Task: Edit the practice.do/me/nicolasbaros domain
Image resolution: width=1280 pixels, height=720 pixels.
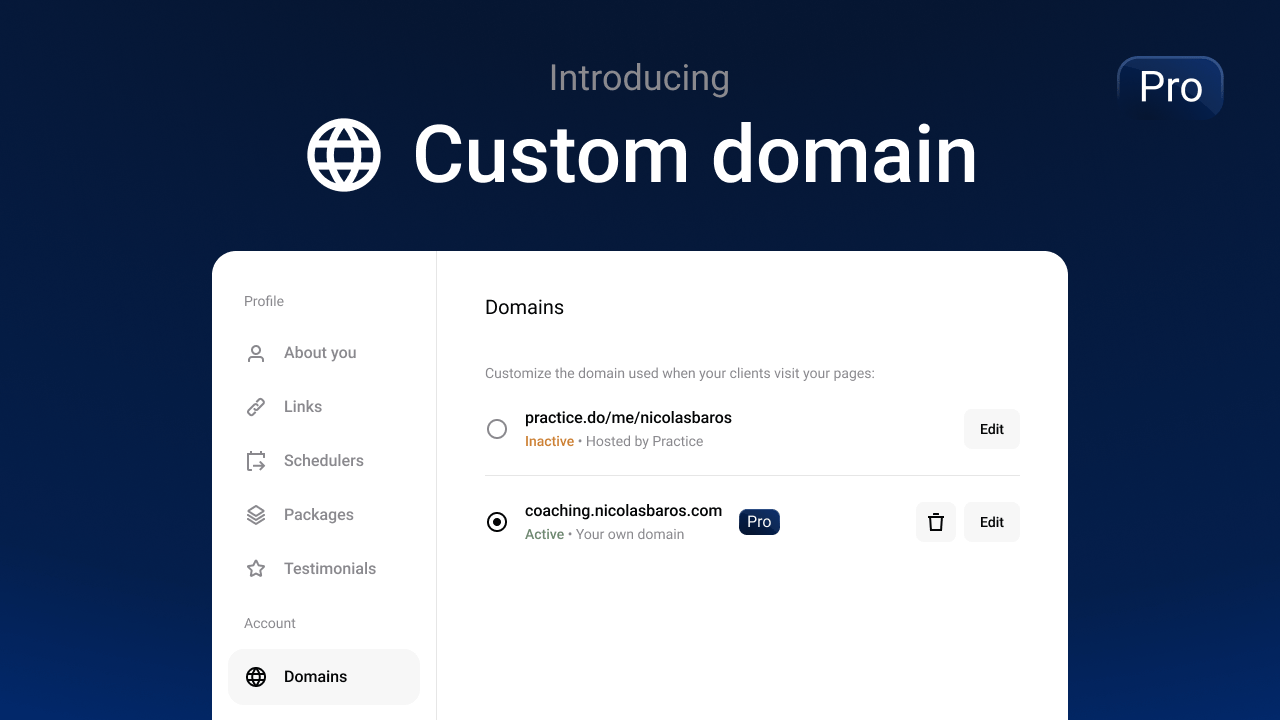Action: pos(991,429)
